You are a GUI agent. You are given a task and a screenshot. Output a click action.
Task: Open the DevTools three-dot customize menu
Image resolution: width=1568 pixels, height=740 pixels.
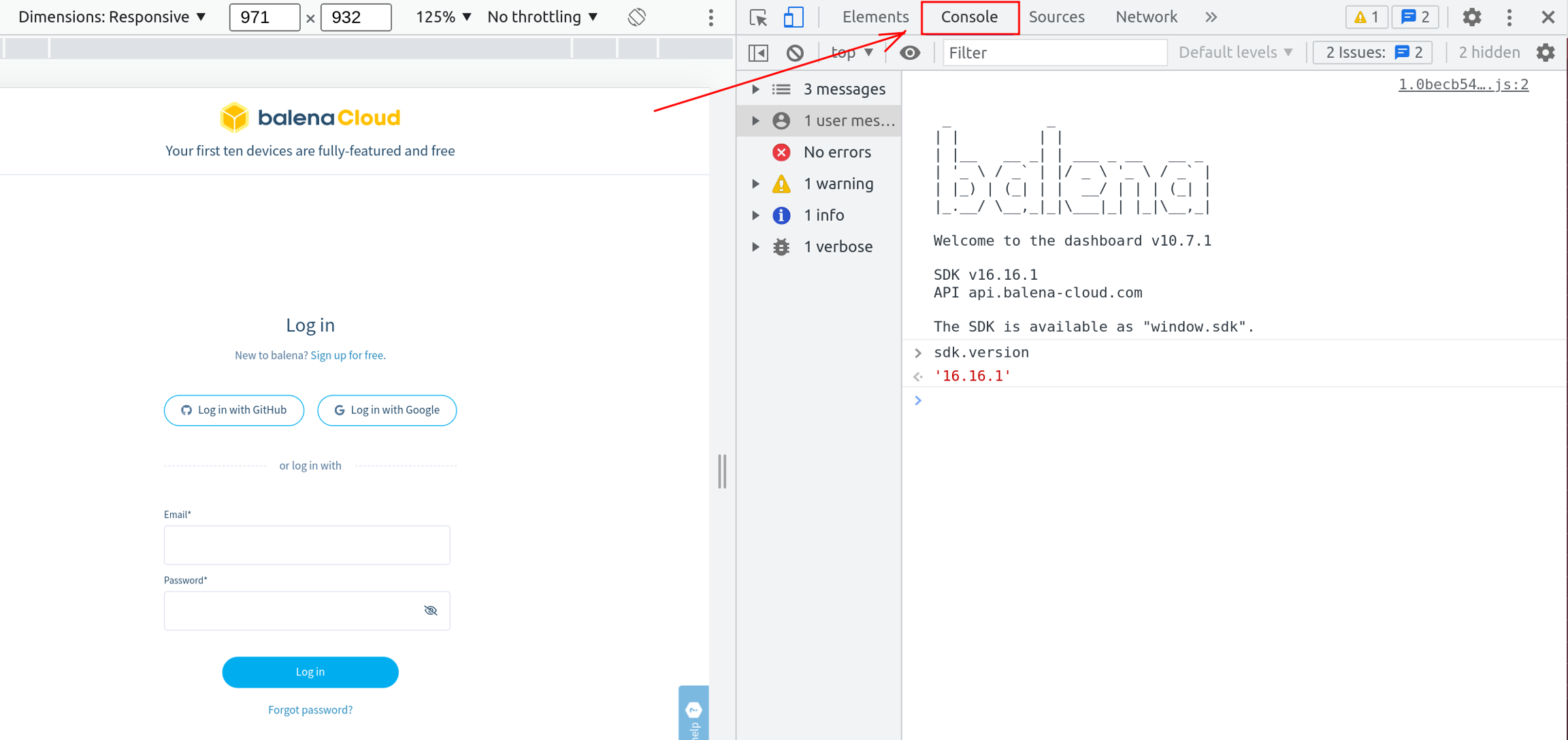pos(1509,18)
